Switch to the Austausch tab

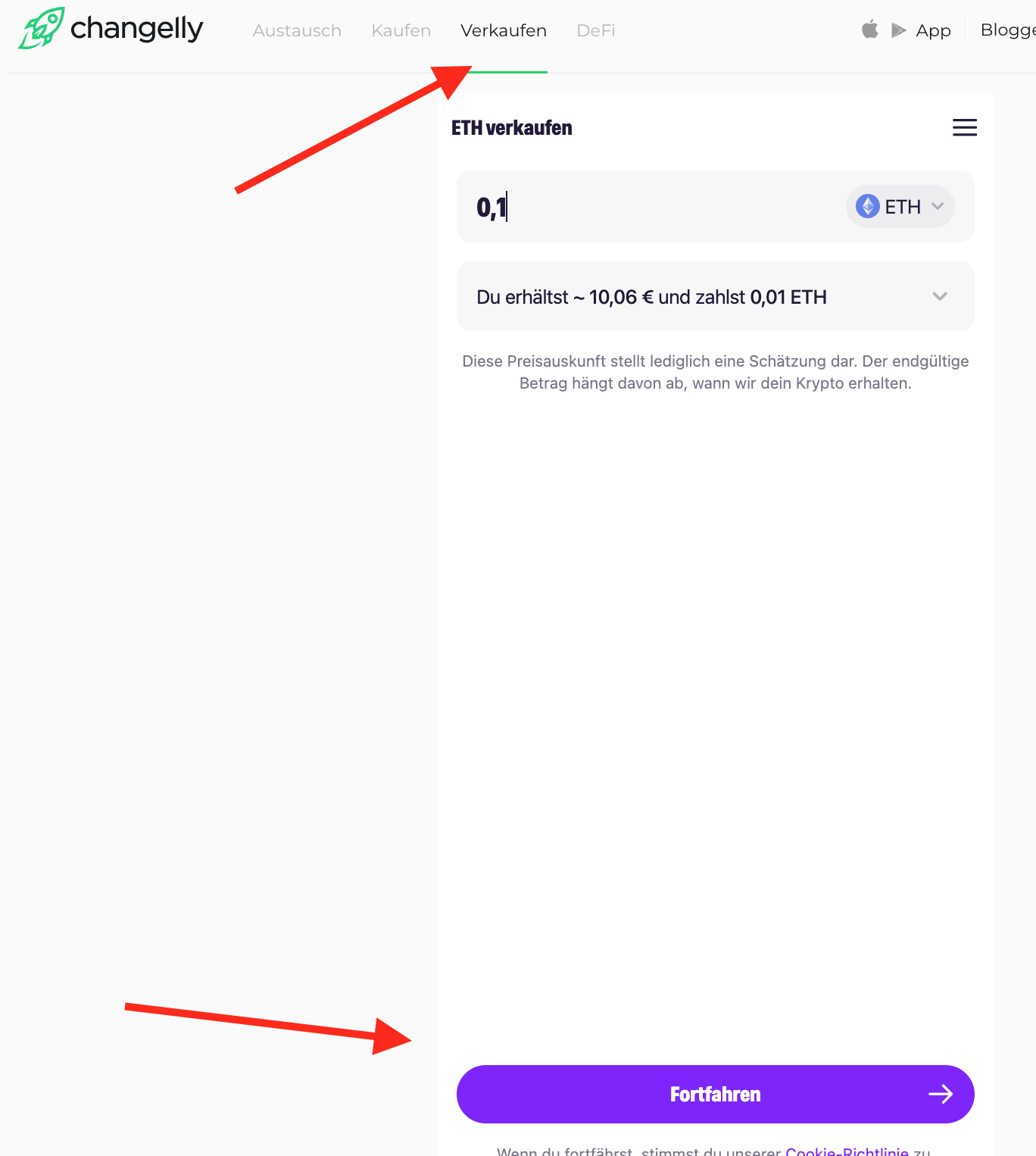[297, 31]
